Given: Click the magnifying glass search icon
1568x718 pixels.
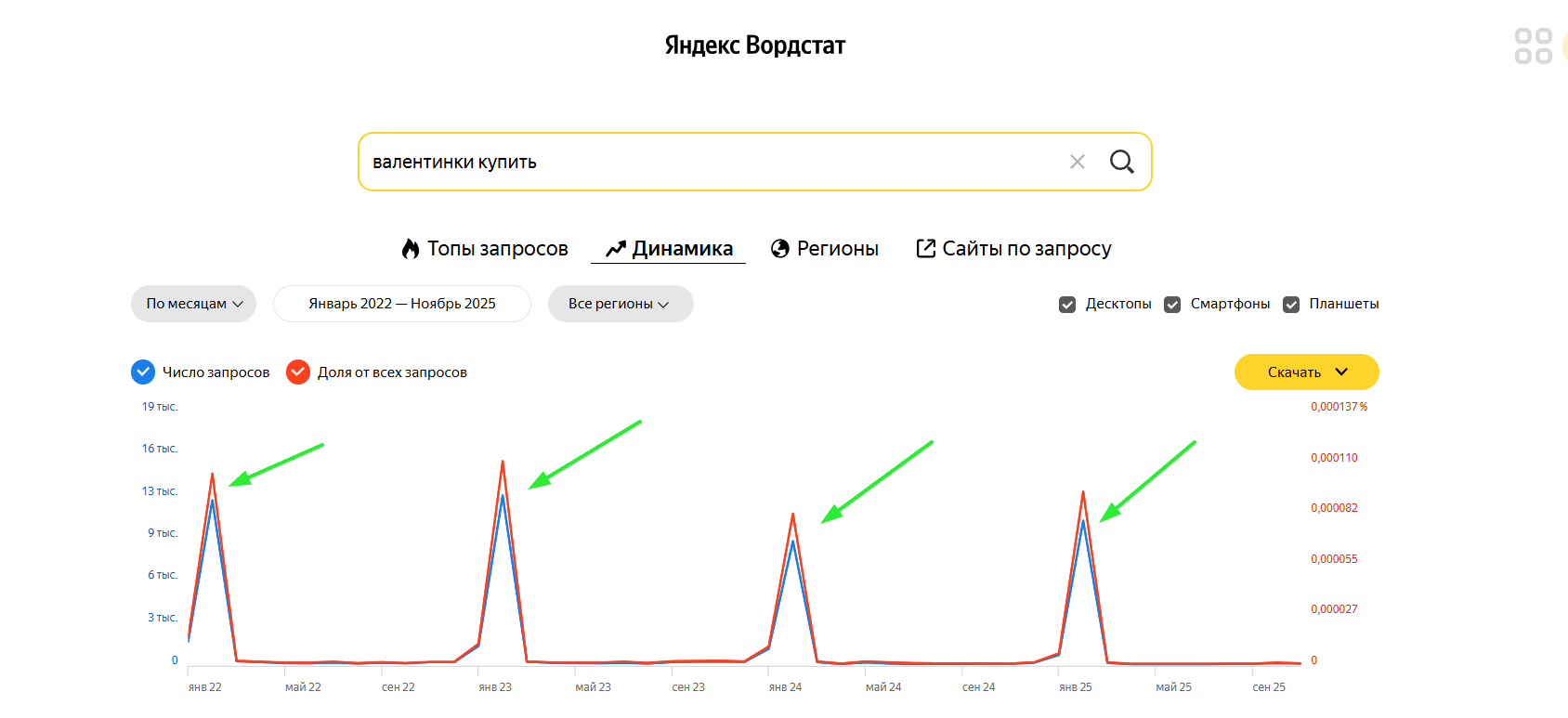Looking at the screenshot, I should tap(1121, 162).
